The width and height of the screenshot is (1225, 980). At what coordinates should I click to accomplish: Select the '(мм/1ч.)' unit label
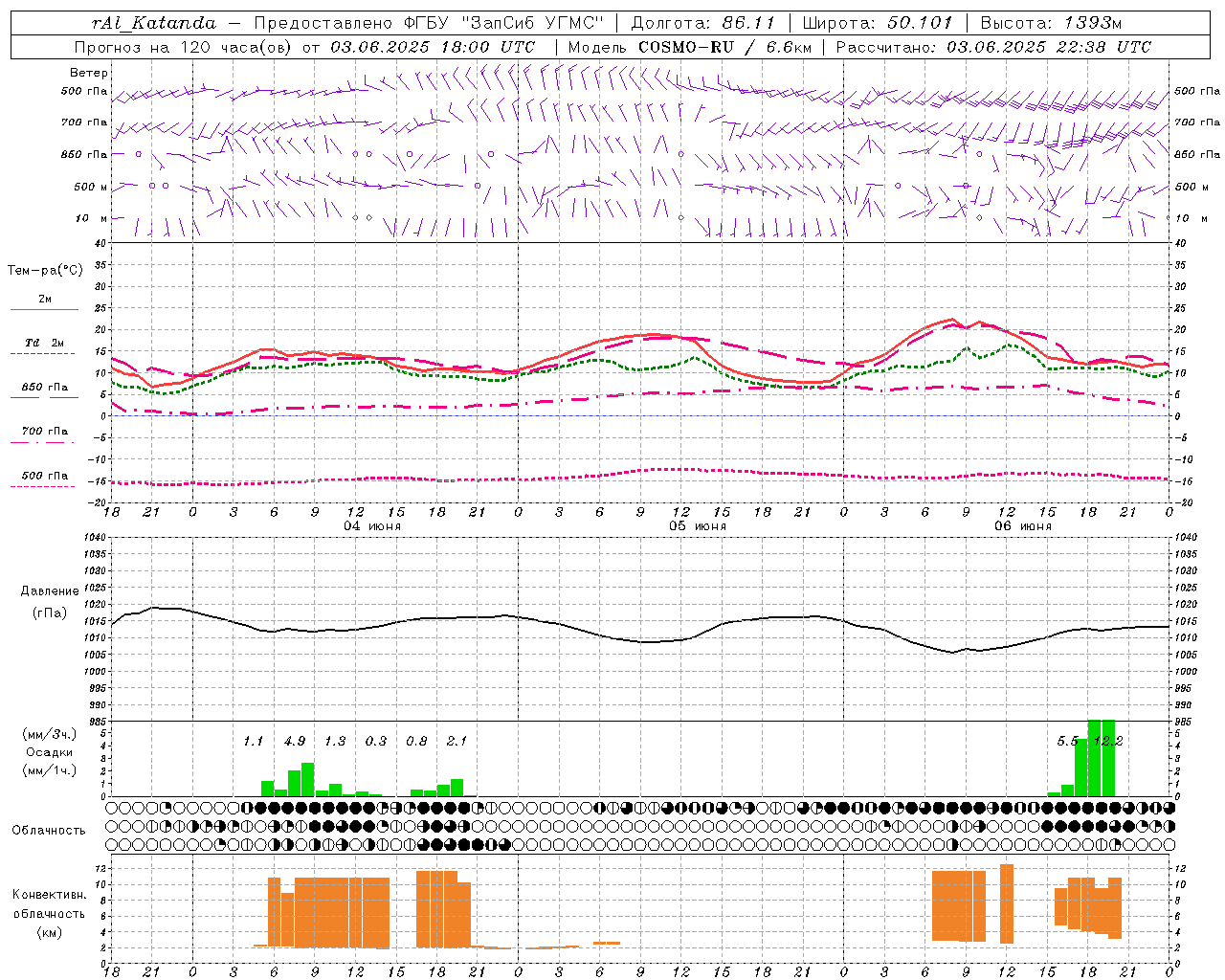50,770
